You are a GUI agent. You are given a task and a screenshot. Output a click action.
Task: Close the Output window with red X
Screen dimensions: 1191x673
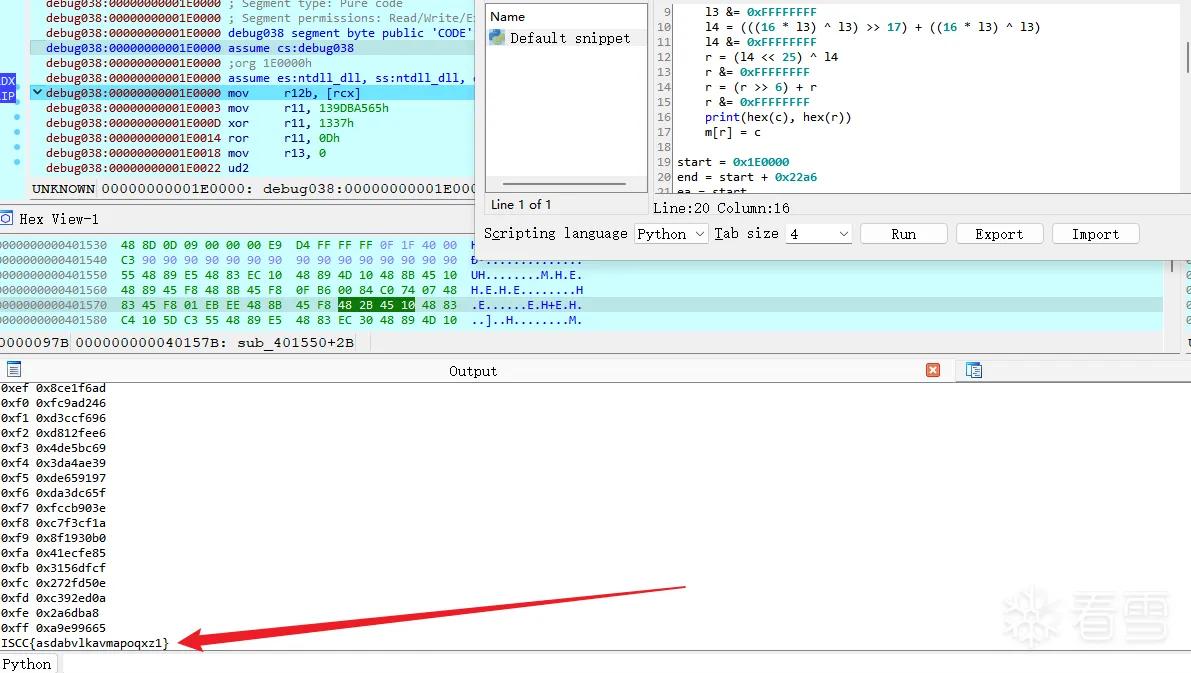point(933,370)
